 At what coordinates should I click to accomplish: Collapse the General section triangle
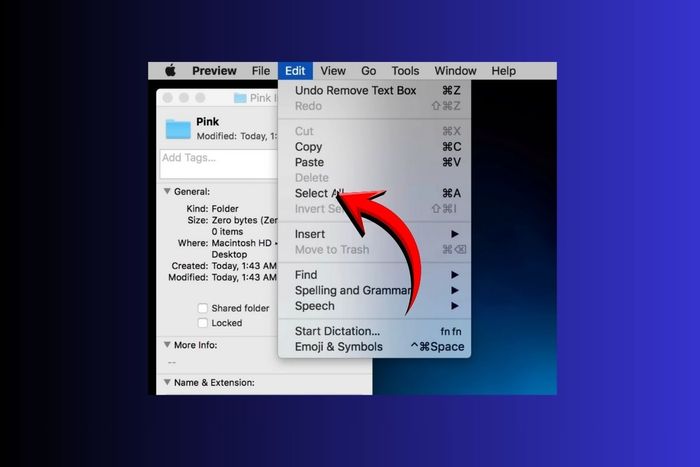[x=167, y=191]
